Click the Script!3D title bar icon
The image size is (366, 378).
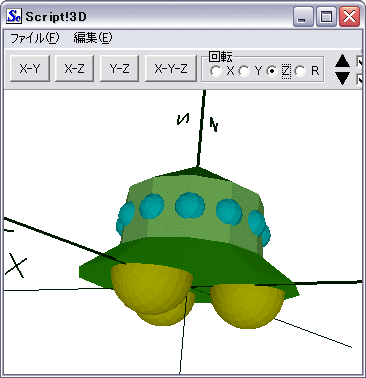pos(14,16)
